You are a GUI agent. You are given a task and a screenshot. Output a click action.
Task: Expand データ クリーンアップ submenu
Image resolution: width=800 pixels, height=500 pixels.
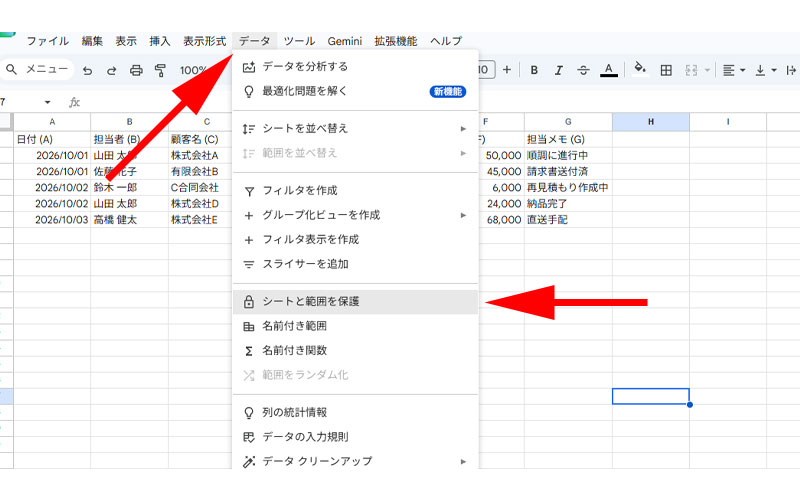[356, 461]
